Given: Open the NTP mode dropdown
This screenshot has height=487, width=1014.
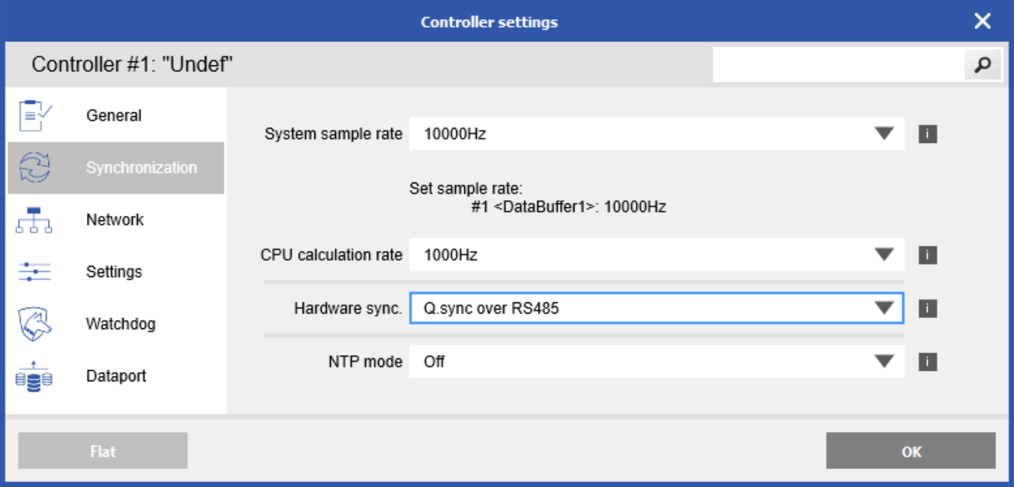Looking at the screenshot, I should [x=883, y=361].
